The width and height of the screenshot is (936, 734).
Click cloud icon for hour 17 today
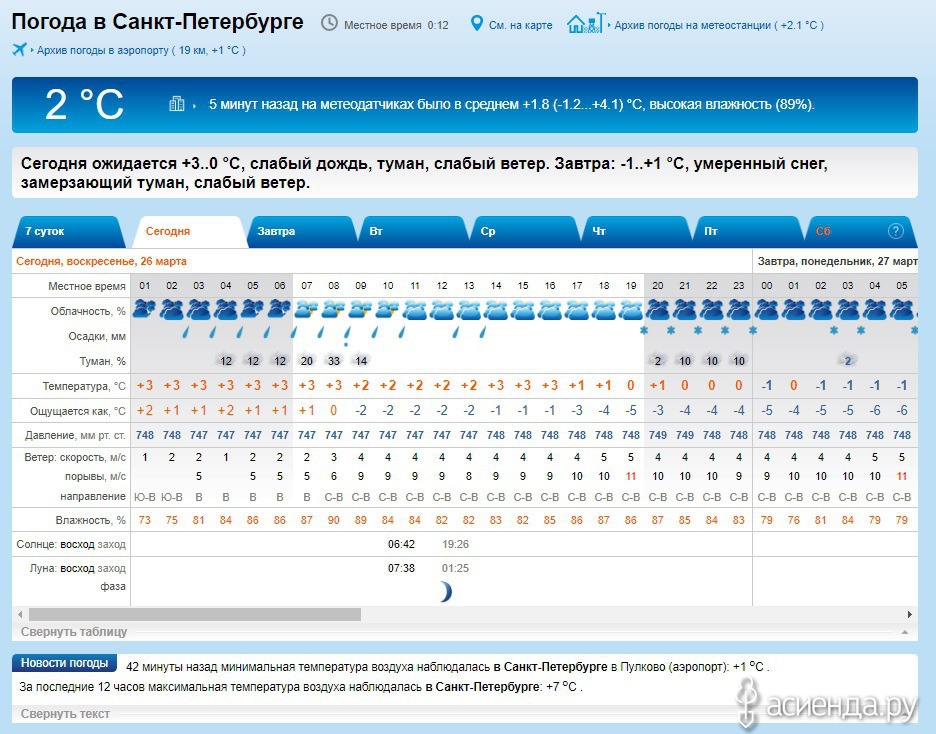coord(577,310)
